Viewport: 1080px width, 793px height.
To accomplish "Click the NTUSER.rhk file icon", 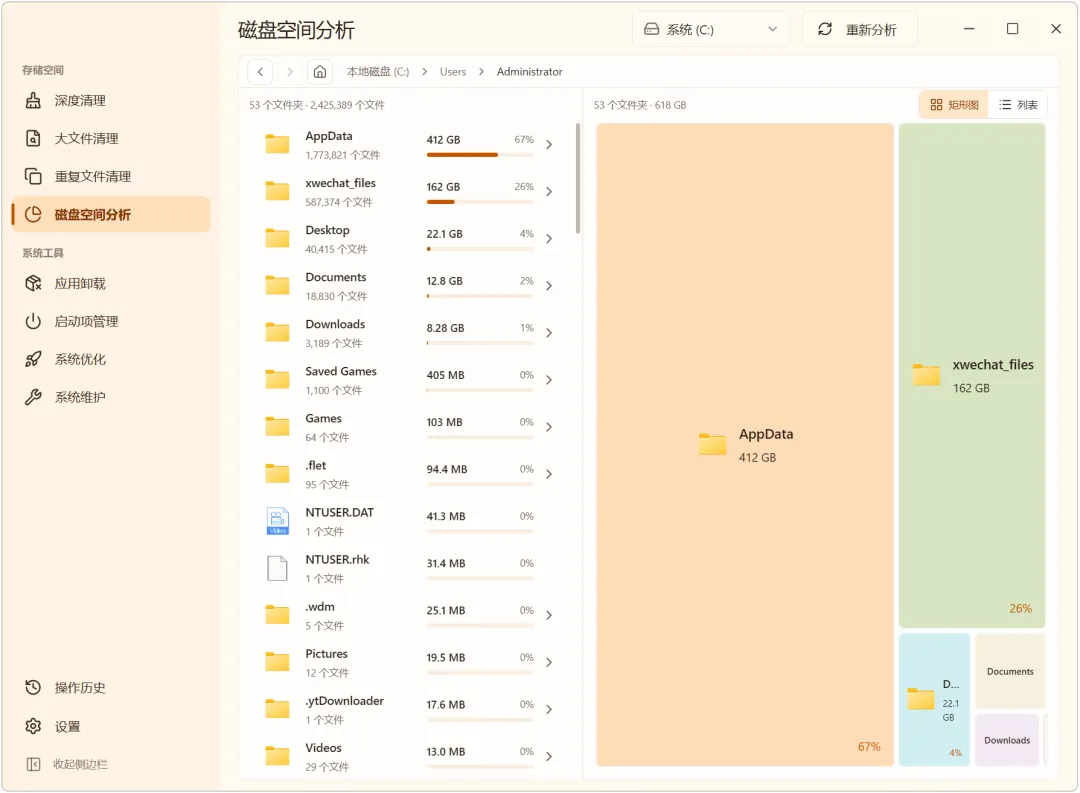I will point(278,568).
